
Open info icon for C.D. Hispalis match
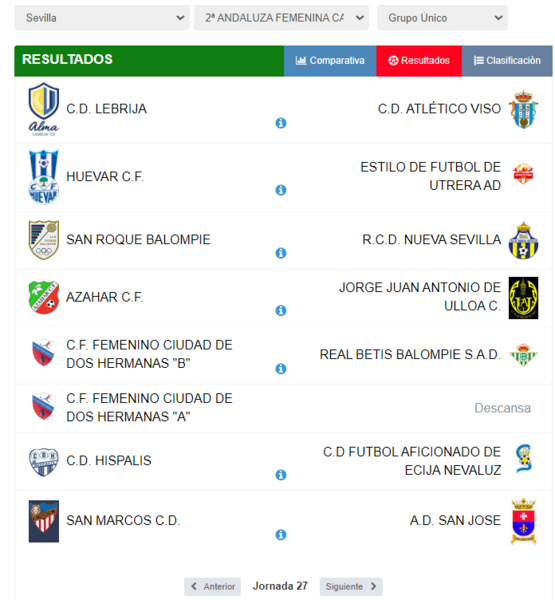[281, 475]
